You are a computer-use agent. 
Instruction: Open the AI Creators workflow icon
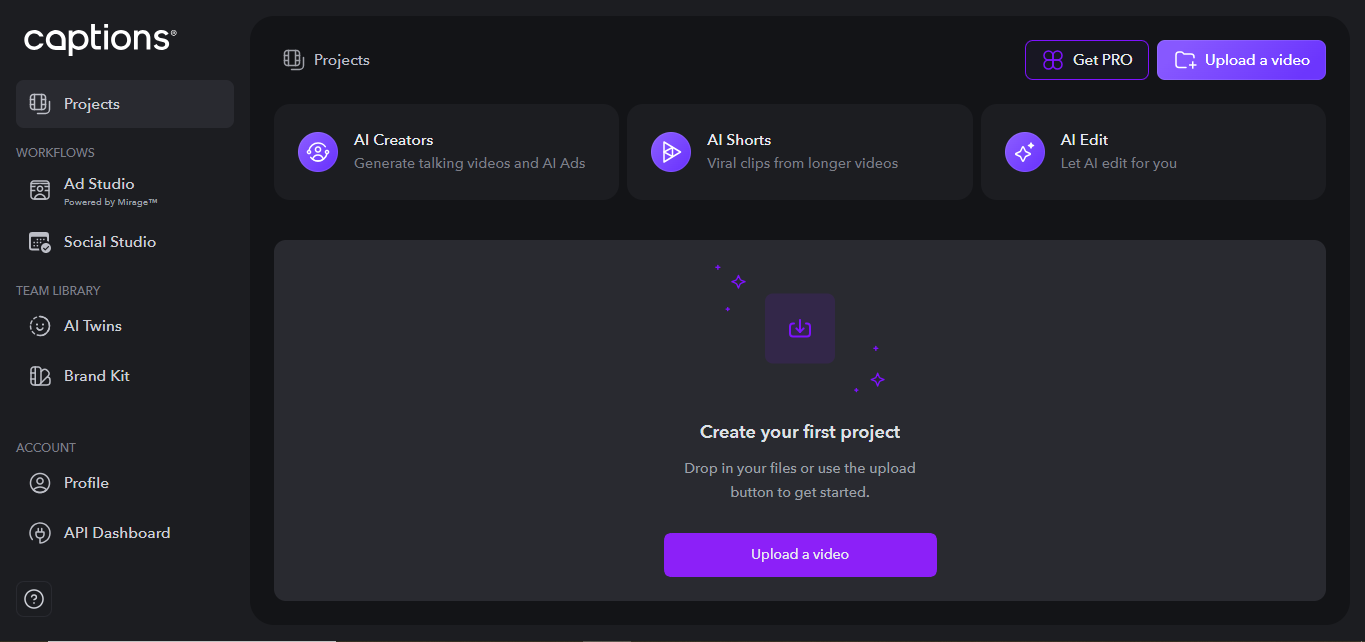tap(317, 151)
